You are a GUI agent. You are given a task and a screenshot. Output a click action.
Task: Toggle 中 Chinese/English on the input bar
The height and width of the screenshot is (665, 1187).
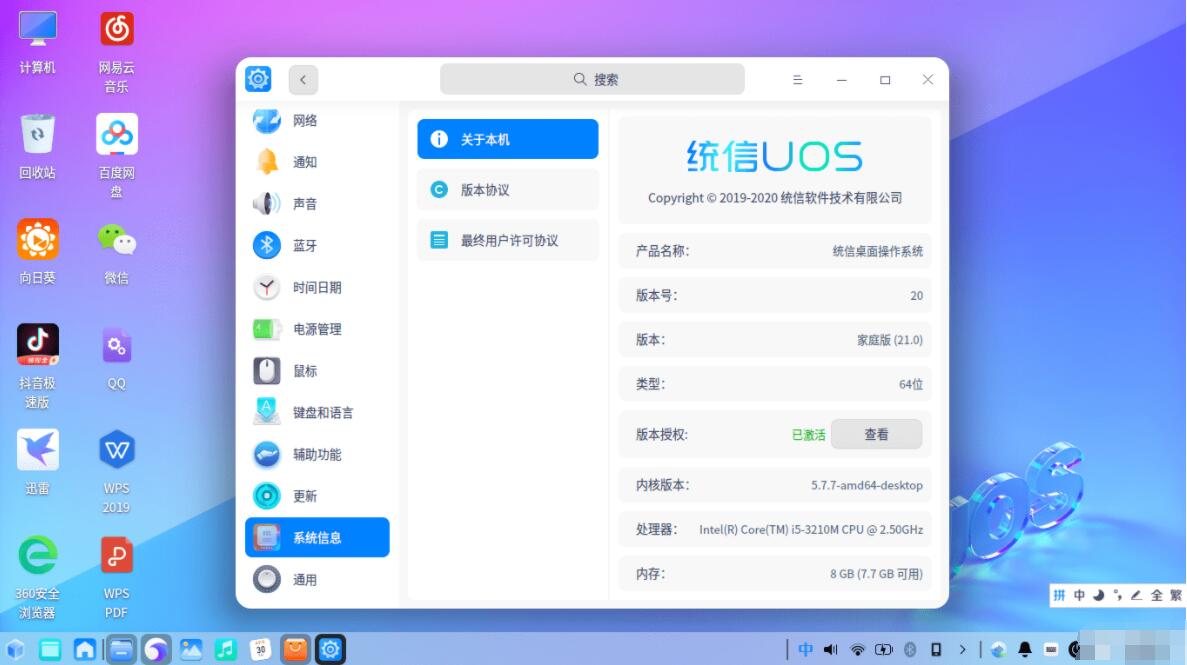pyautogui.click(x=1080, y=595)
